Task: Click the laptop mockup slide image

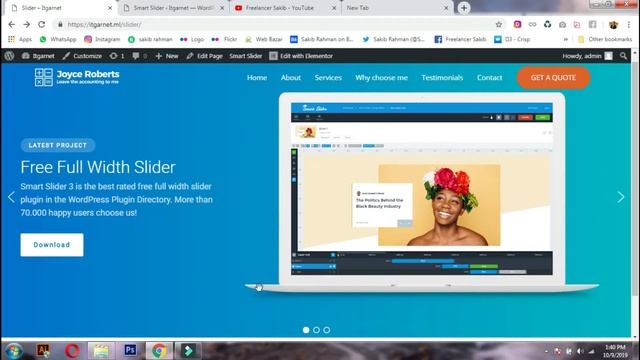Action: [x=422, y=192]
